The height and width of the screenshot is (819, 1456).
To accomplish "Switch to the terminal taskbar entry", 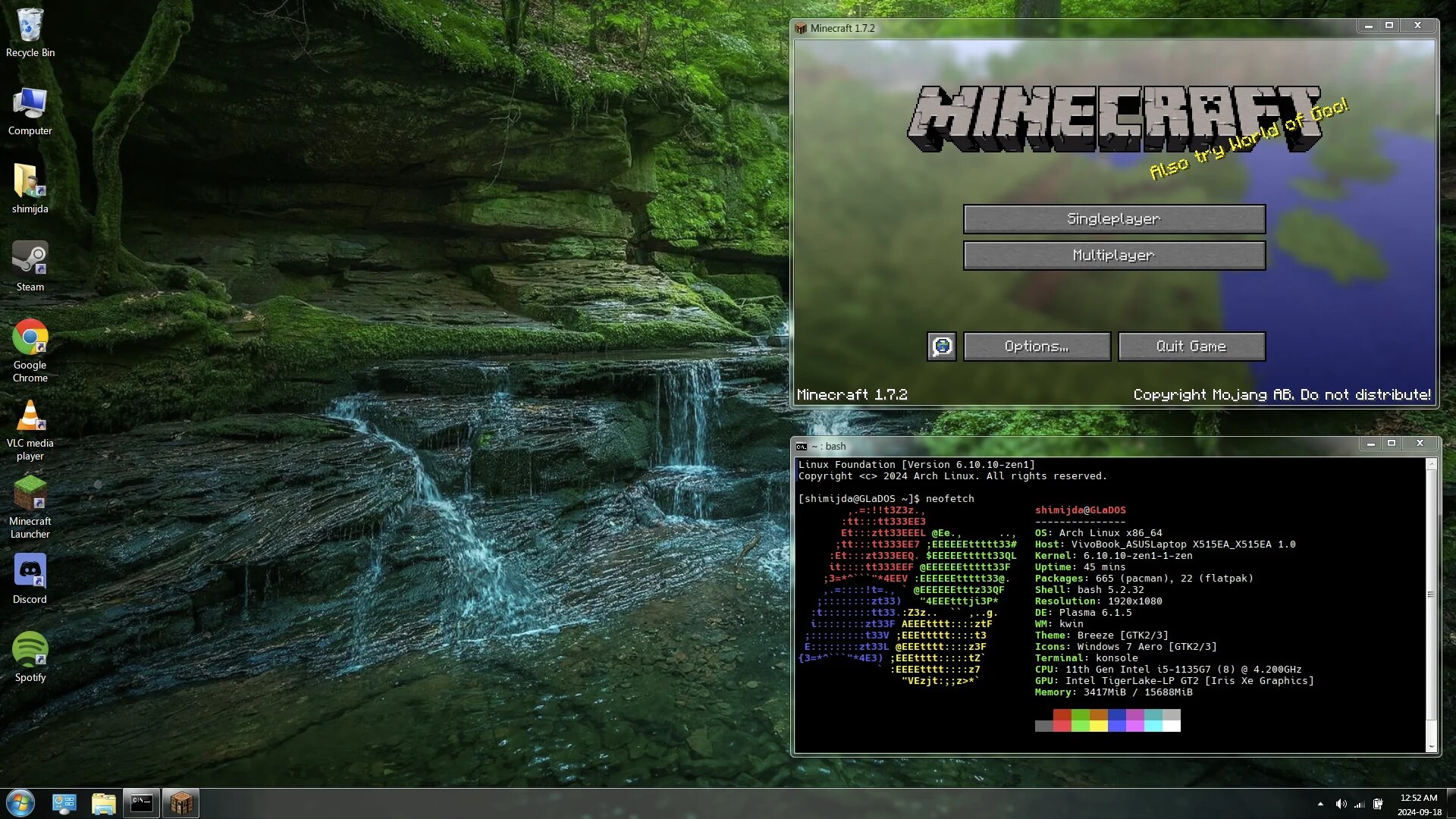I will tap(142, 803).
